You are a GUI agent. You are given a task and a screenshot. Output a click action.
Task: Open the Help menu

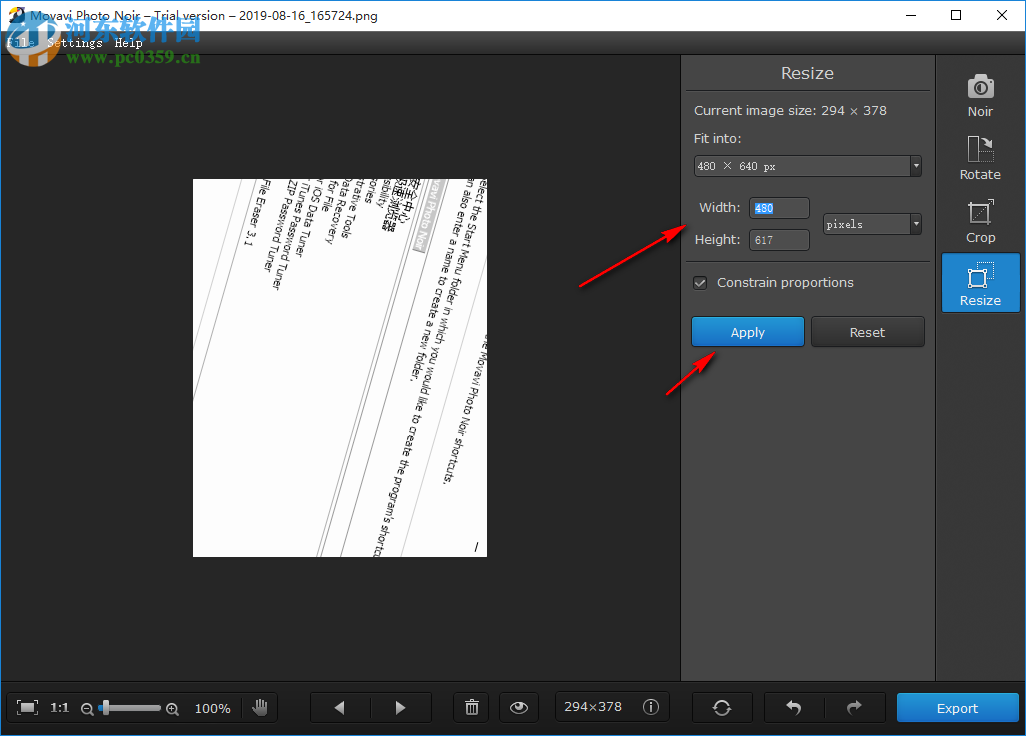click(128, 42)
